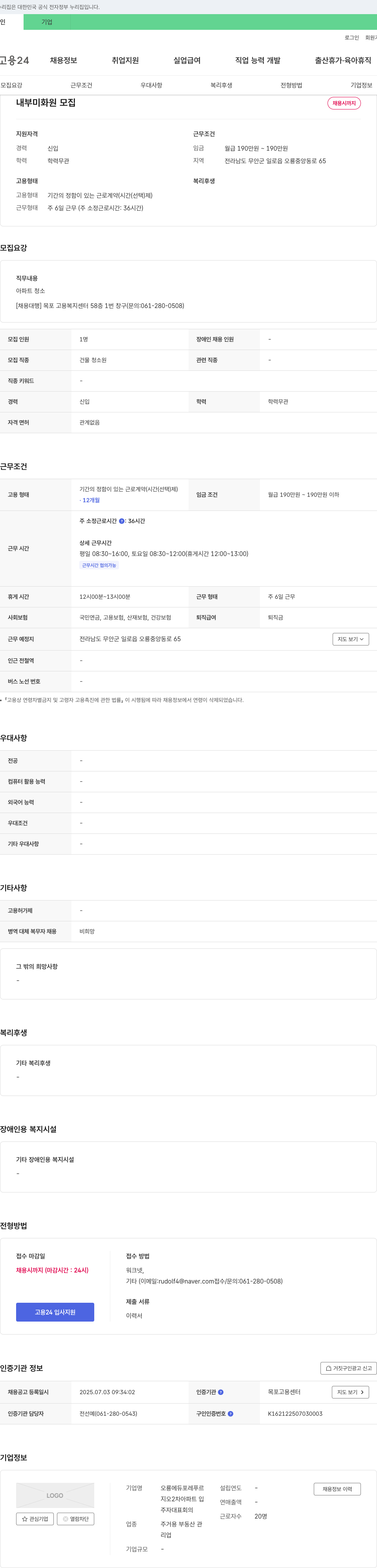
Task: Open the 취업지원 menu
Action: 125,60
